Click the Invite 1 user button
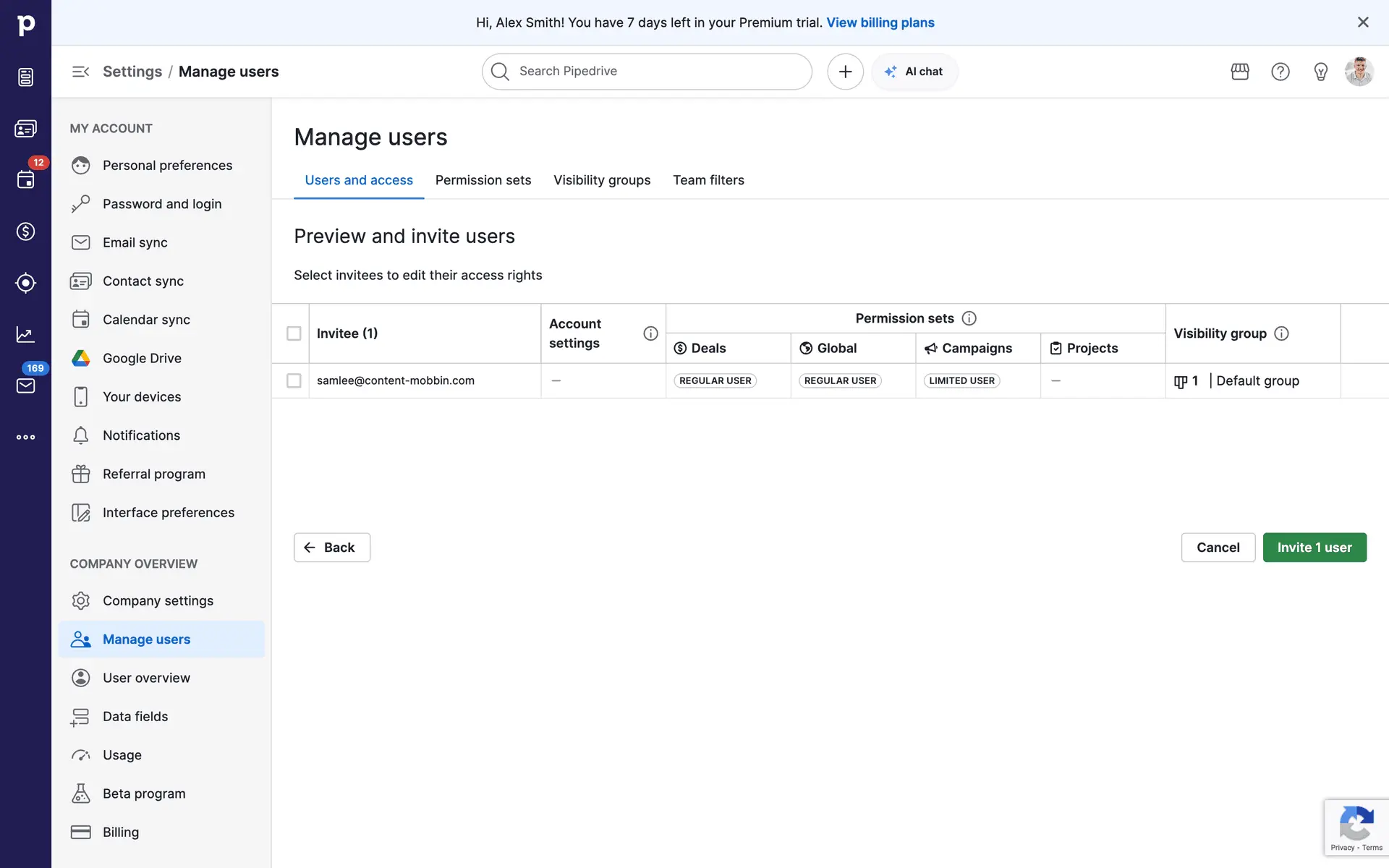The height and width of the screenshot is (868, 1389). pyautogui.click(x=1314, y=548)
